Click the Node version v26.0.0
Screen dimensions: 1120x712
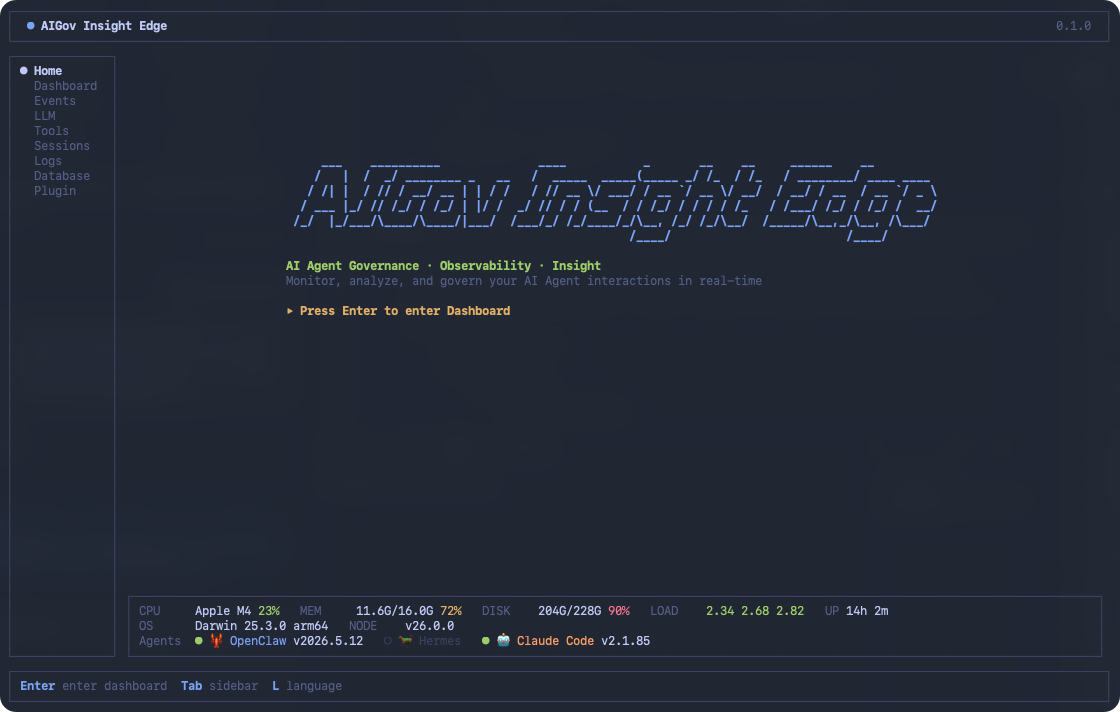(429, 626)
